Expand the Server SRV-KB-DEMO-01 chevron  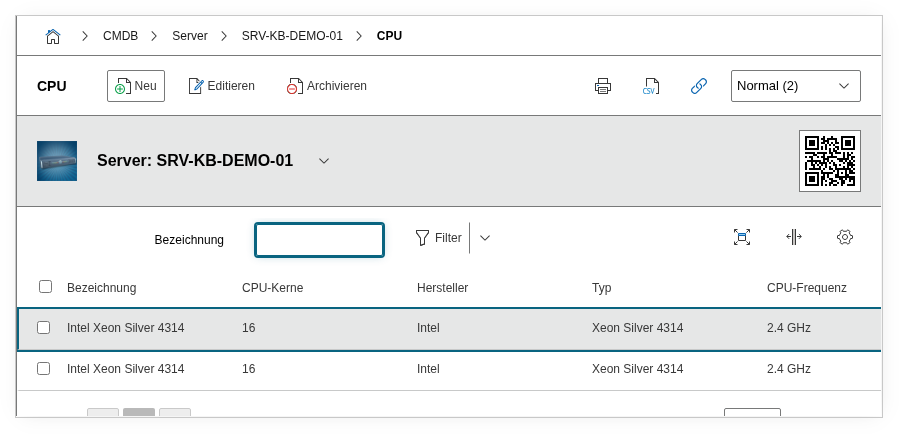pyautogui.click(x=323, y=161)
